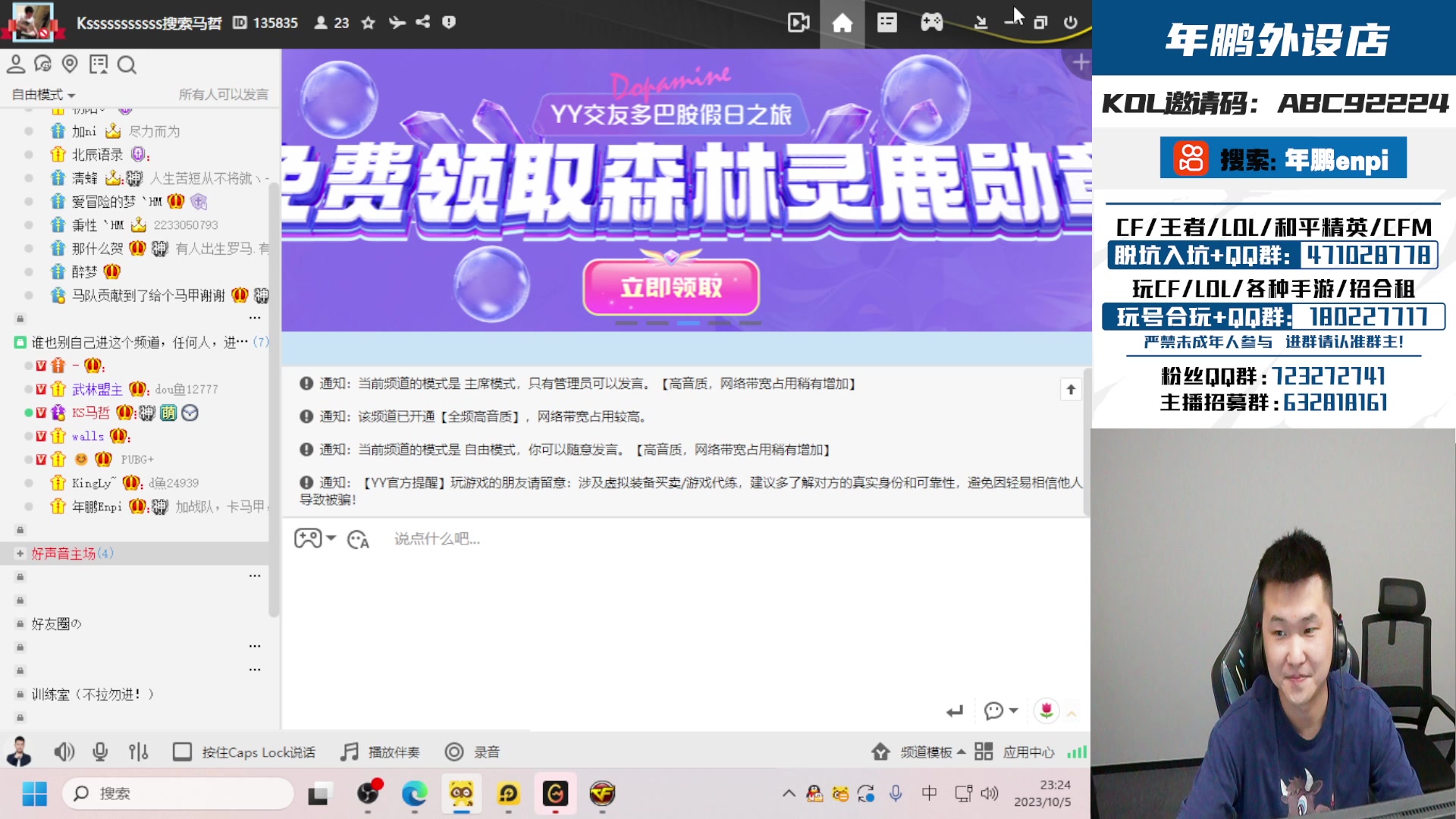1456x819 pixels.
Task: Open the user list icon in sidebar
Action: (x=16, y=64)
